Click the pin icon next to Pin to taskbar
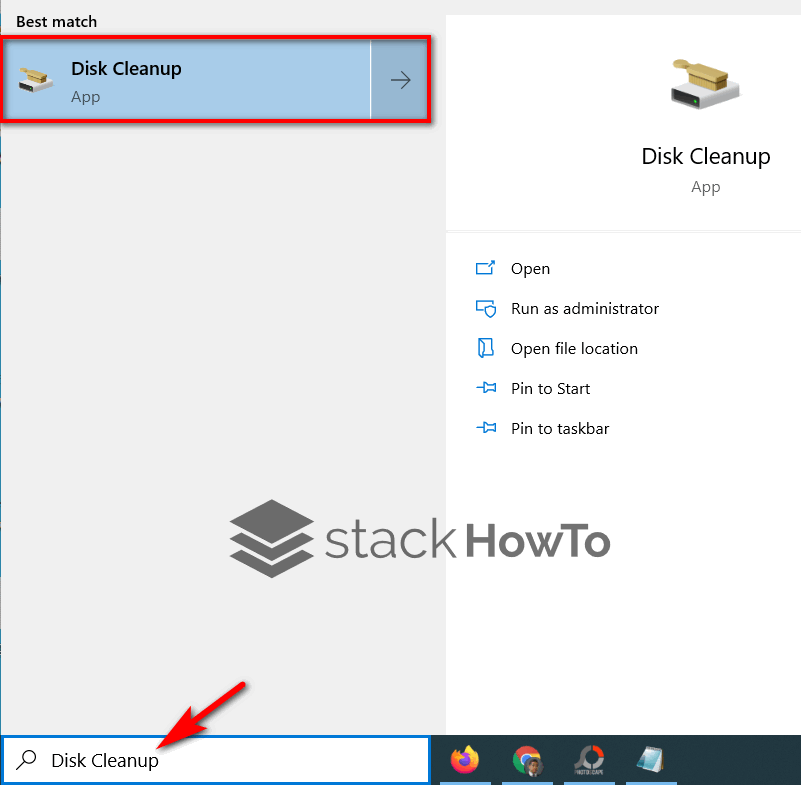Screen dimensions: 801x785 486,428
